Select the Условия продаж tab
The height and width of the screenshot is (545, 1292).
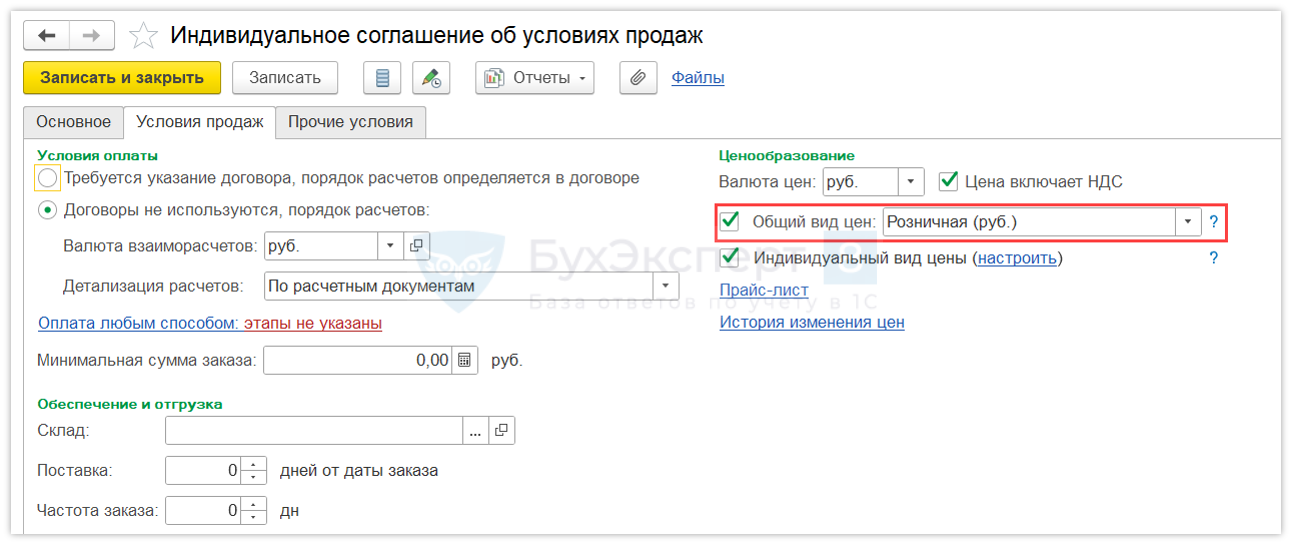pyautogui.click(x=200, y=122)
